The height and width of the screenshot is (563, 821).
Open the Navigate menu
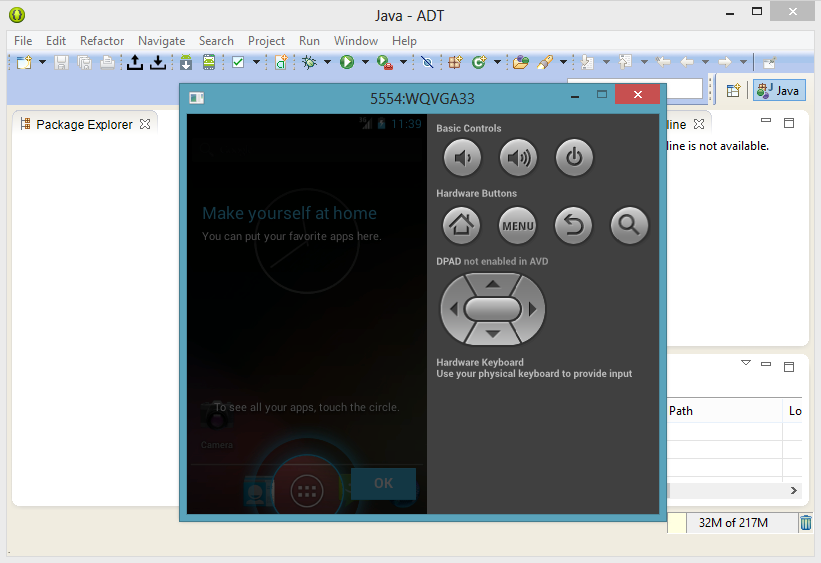(x=162, y=41)
